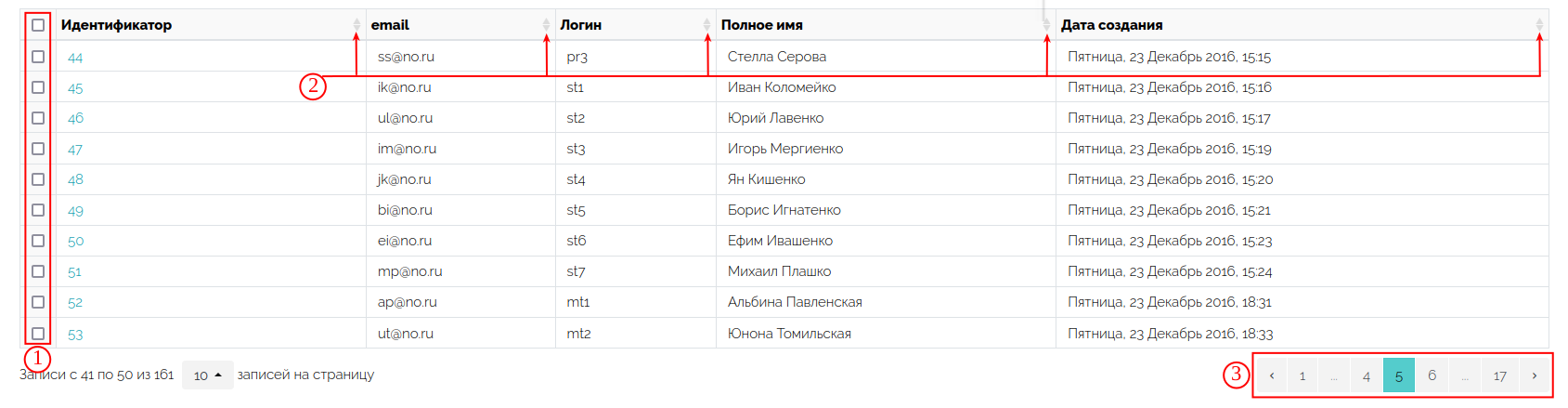Check the box for row 44
1568x408 pixels.
38,57
